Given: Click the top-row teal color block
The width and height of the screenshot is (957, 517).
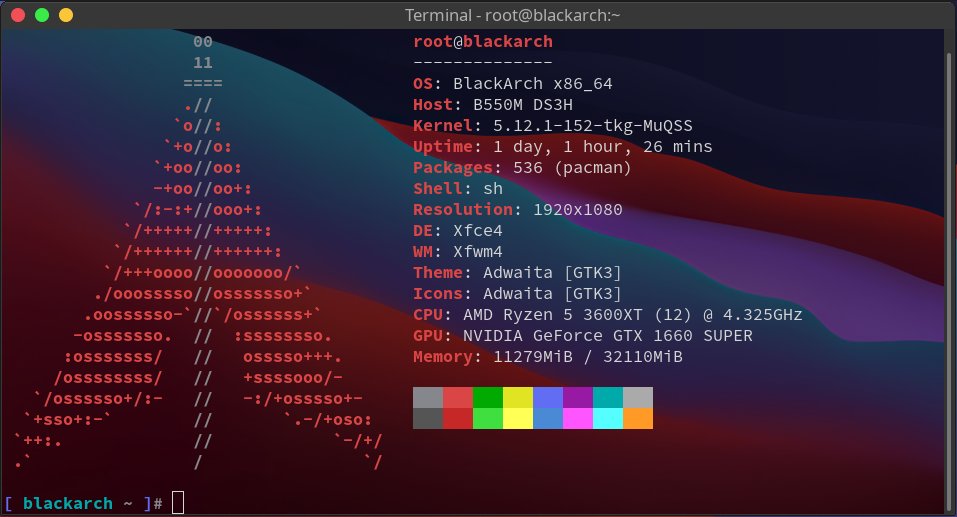Looking at the screenshot, I should tap(607, 397).
